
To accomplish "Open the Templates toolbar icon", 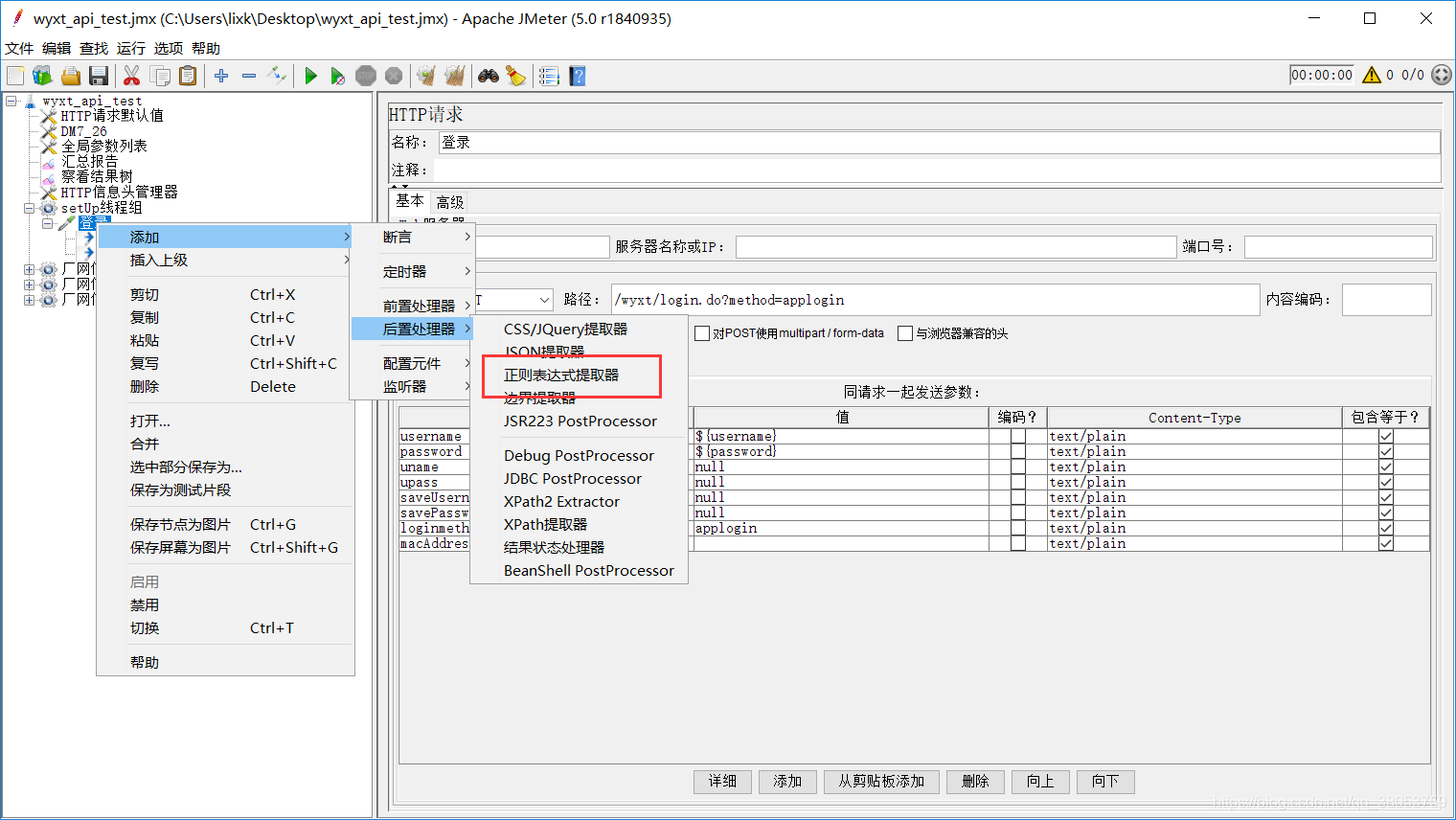I will click(42, 76).
